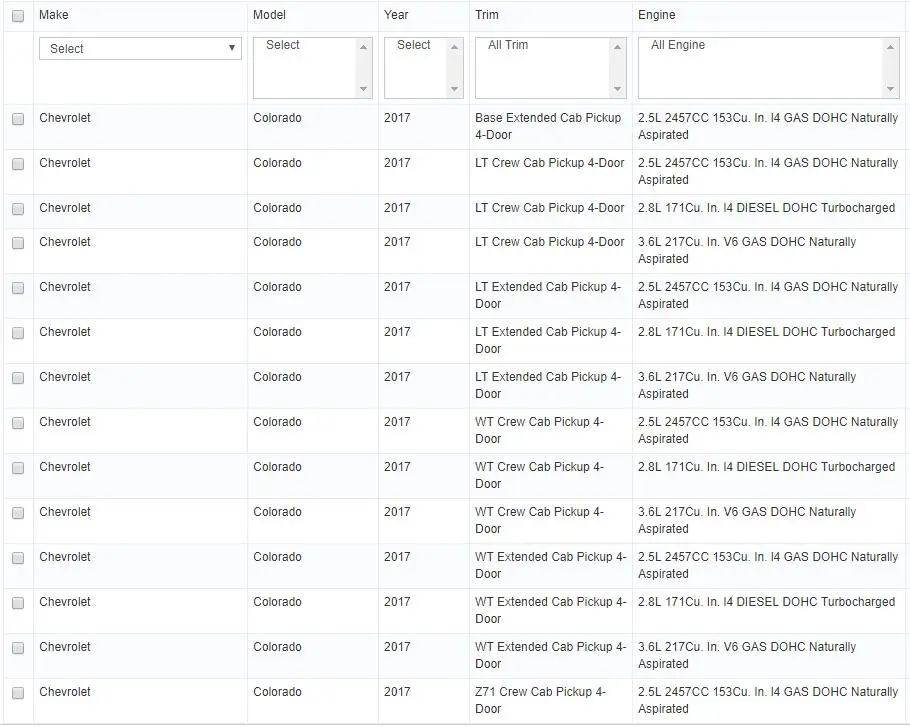Check WT Extended Cab 2.5L row checkbox
The image size is (910, 727).
click(18, 558)
